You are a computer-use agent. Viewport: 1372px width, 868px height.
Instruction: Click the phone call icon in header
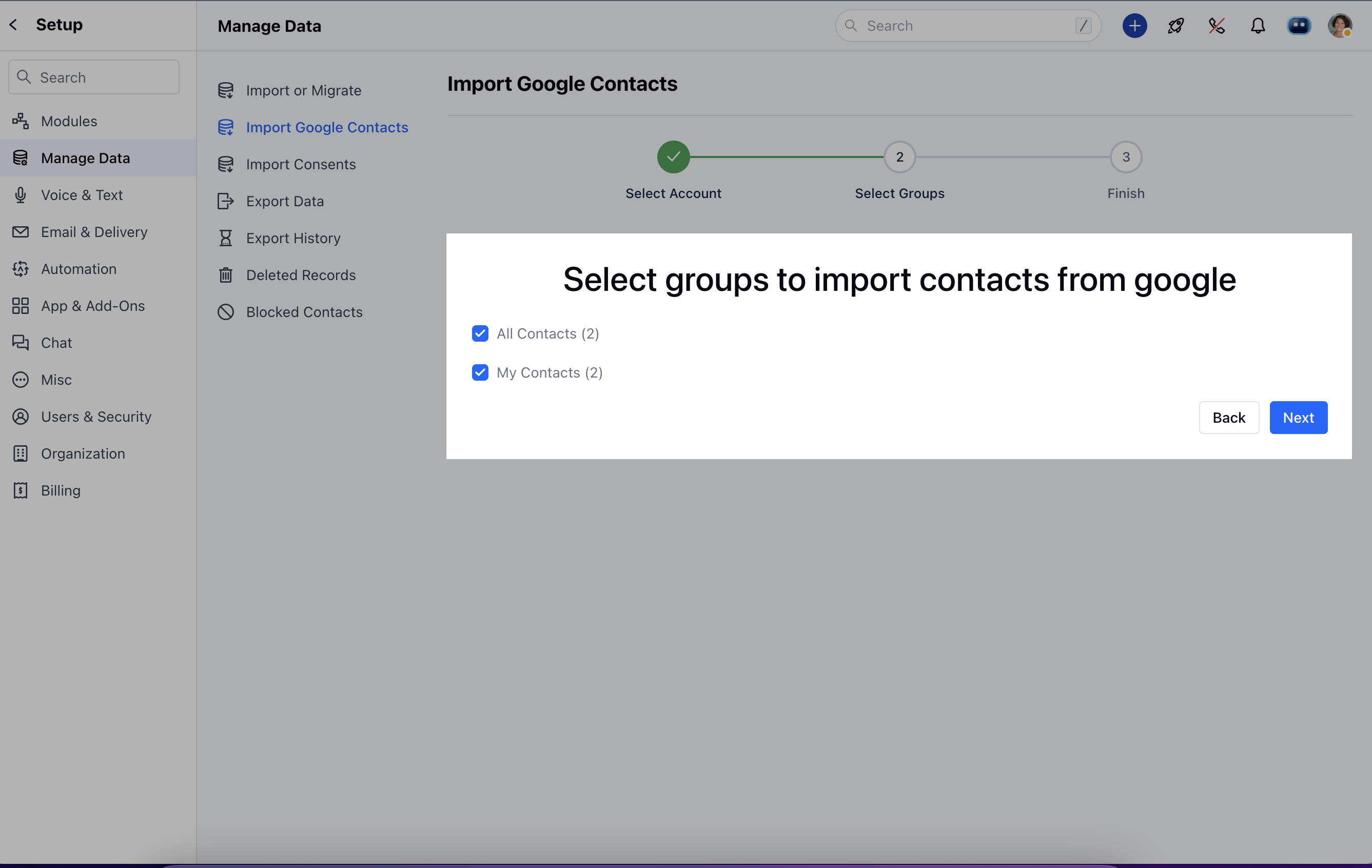tap(1217, 26)
